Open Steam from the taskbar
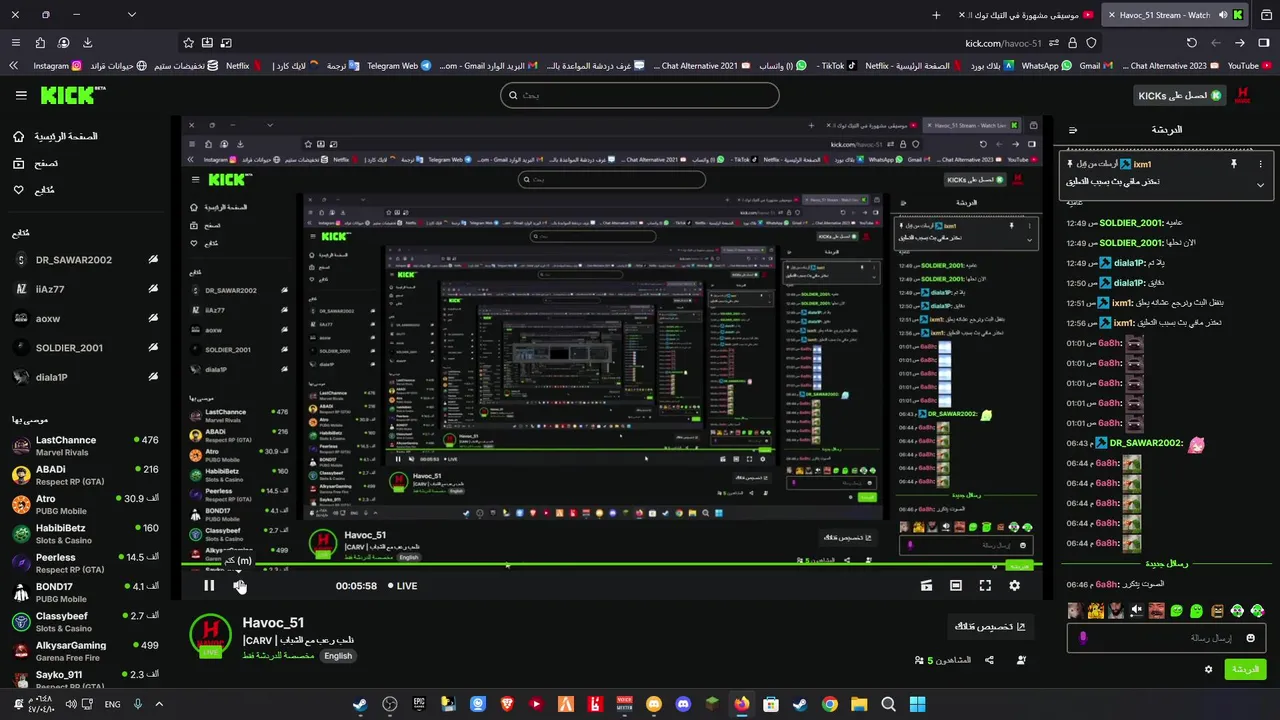Image resolution: width=1280 pixels, height=720 pixels. click(x=360, y=704)
